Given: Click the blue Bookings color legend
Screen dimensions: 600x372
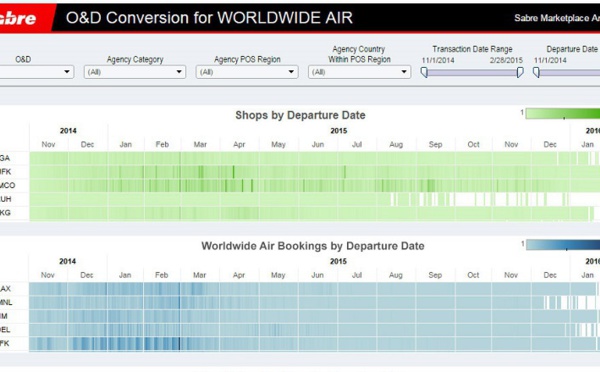Looking at the screenshot, I should point(562,245).
